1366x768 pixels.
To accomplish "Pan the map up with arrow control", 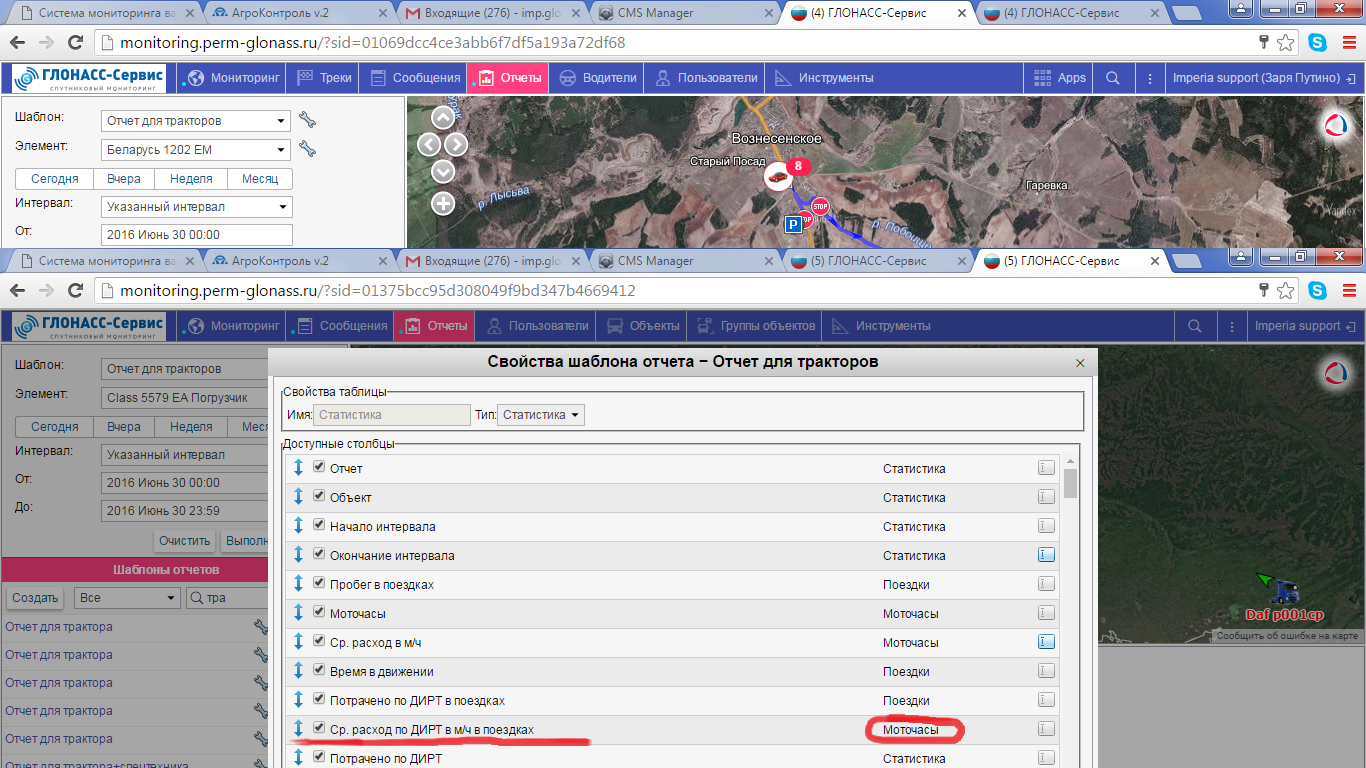I will pos(443,117).
